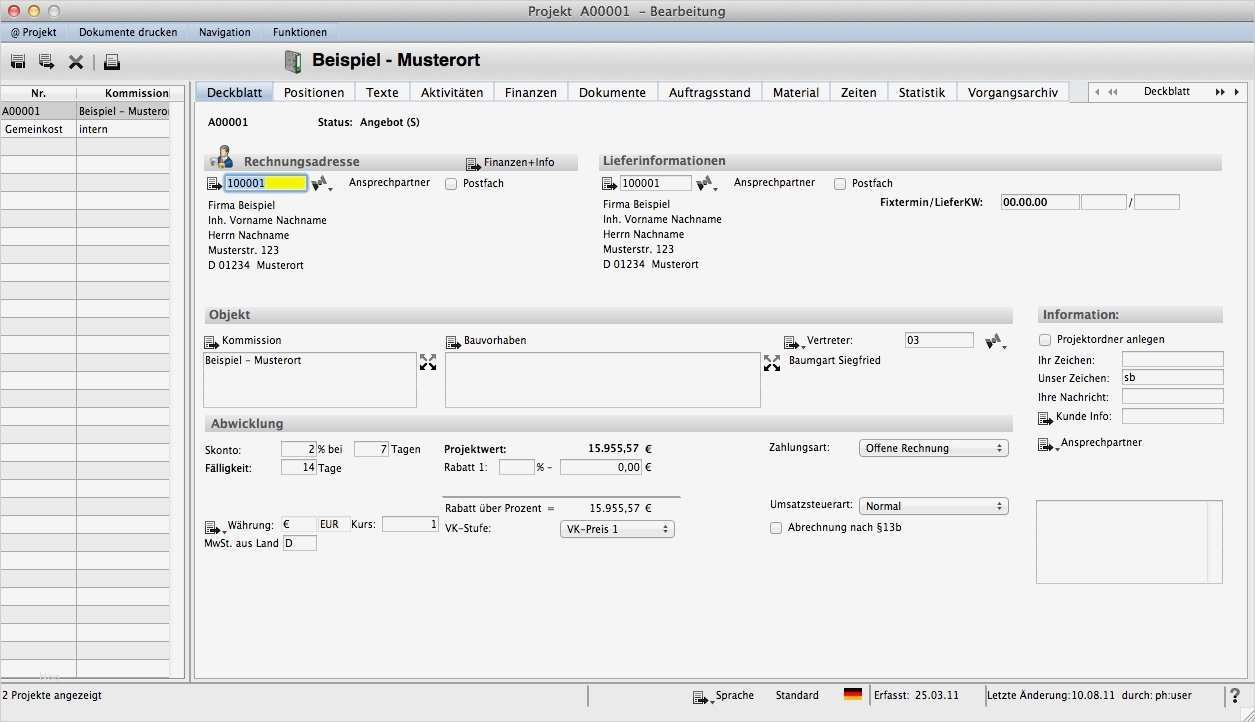Screen dimensions: 1255x722
Task: Open the Finanzen+Info list icon
Action: point(473,163)
